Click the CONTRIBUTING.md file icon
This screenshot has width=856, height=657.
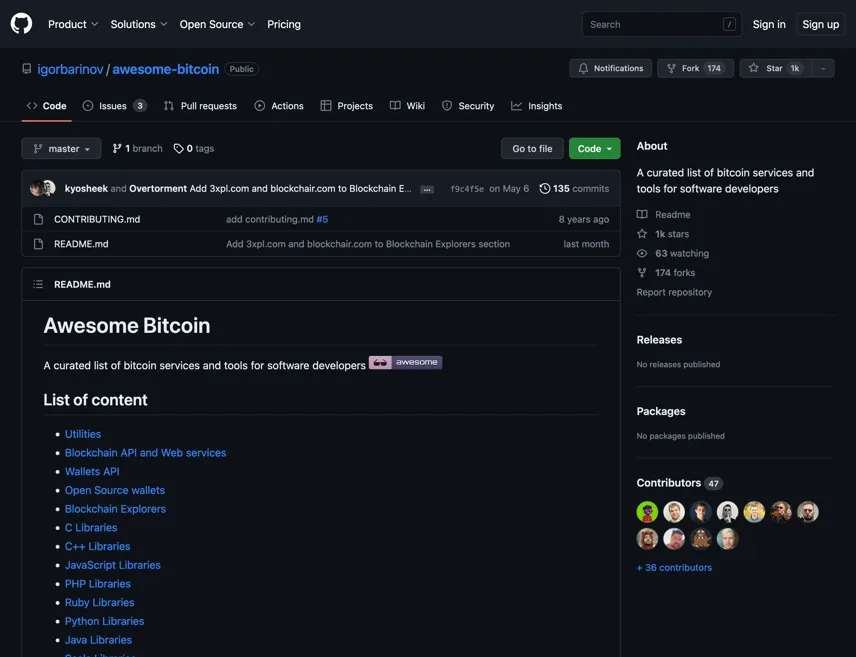(38, 219)
